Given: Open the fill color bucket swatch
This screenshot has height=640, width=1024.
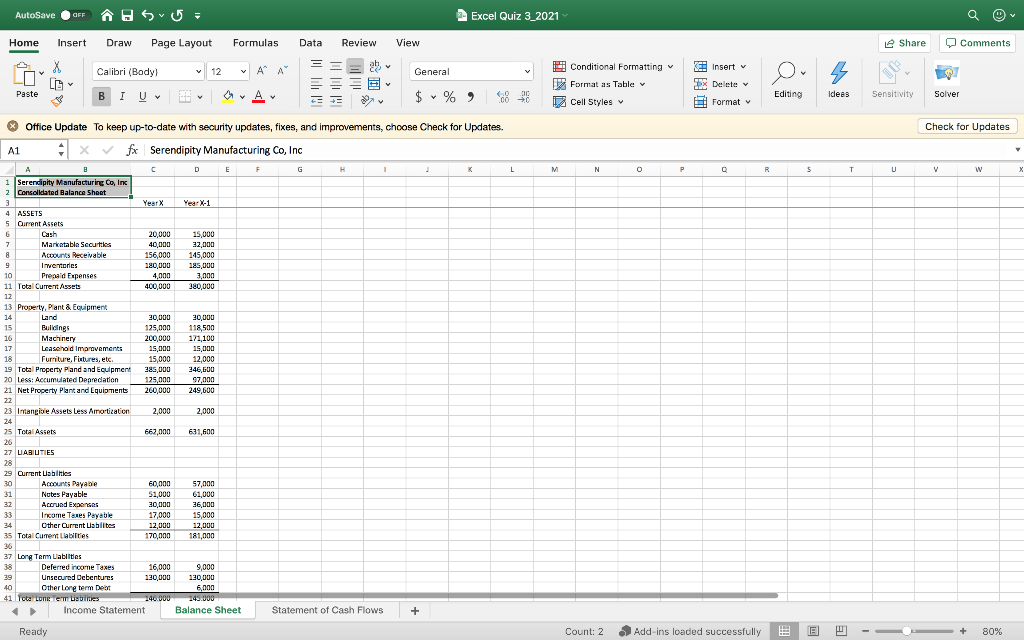Looking at the screenshot, I should coord(228,97).
